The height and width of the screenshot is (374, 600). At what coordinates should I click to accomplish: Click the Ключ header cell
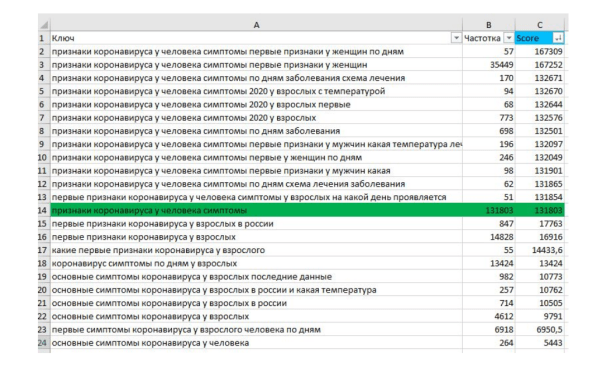(x=256, y=38)
